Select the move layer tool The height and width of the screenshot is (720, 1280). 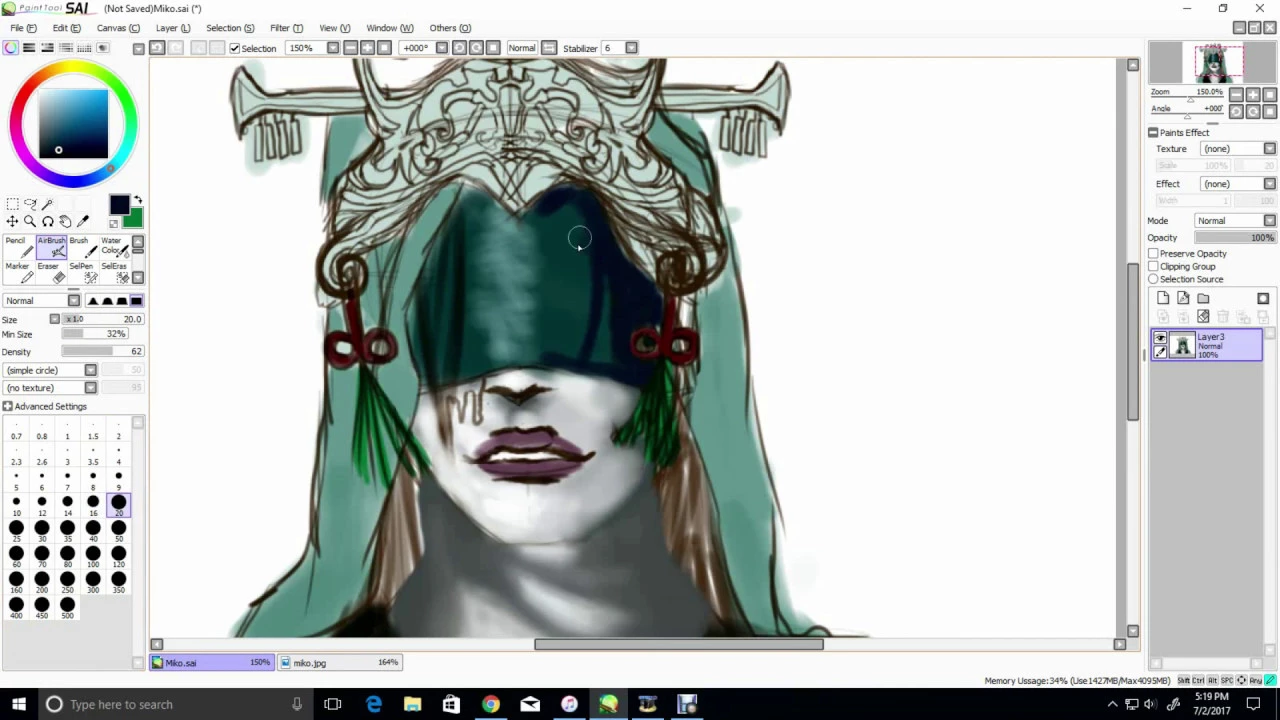[x=12, y=222]
